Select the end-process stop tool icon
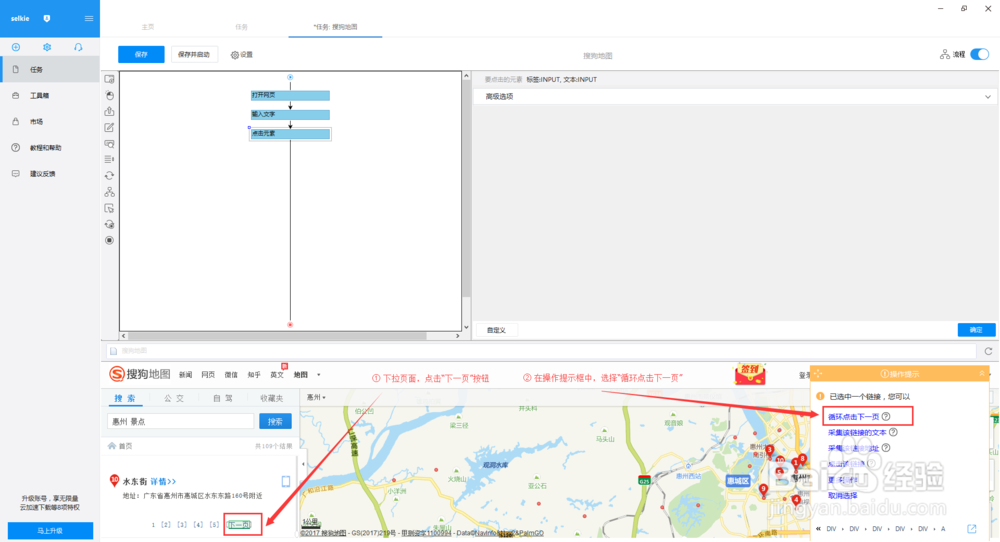The width and height of the screenshot is (1000, 542). (110, 240)
